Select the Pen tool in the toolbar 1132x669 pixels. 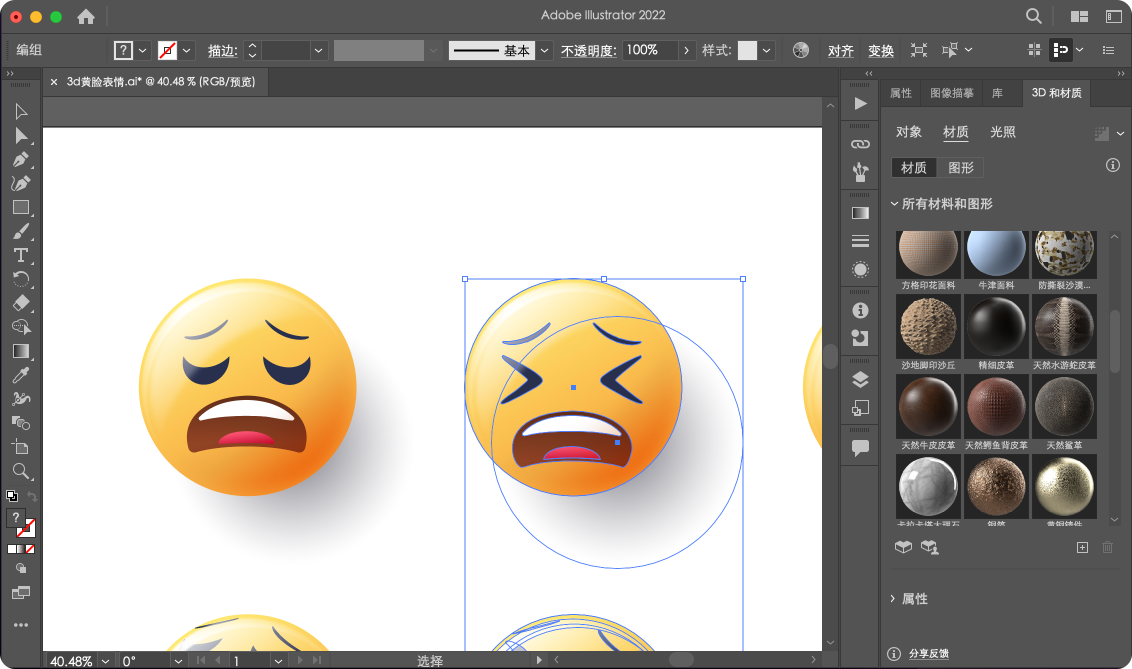pos(20,159)
